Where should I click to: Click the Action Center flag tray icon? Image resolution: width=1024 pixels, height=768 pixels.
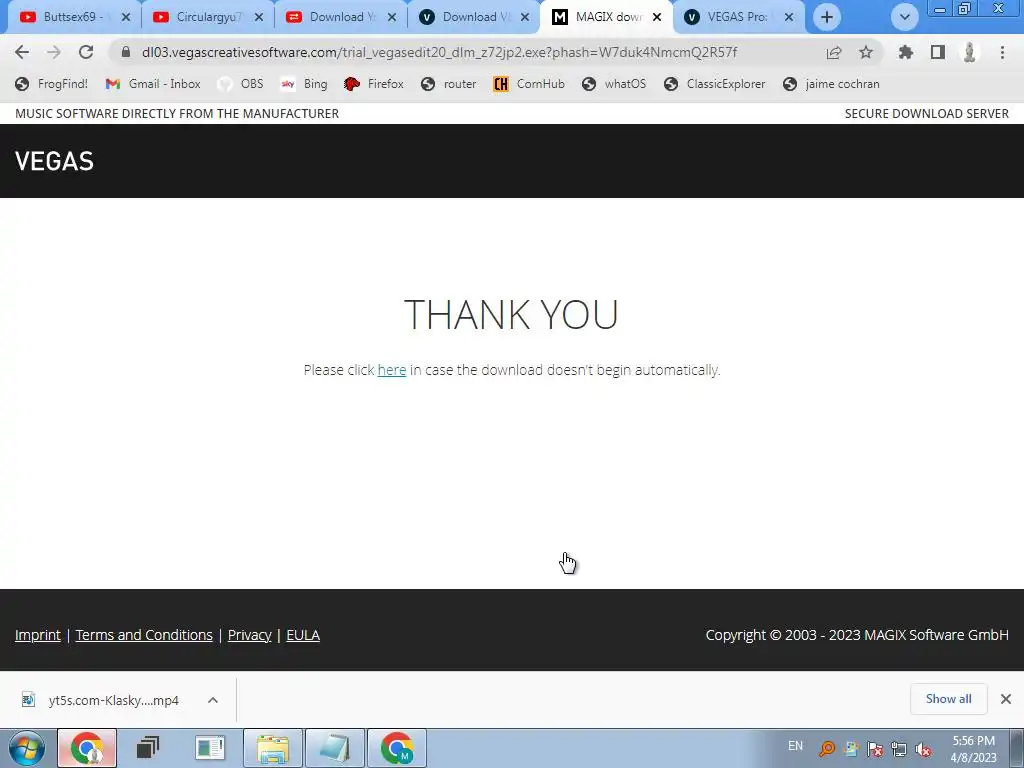click(875, 749)
